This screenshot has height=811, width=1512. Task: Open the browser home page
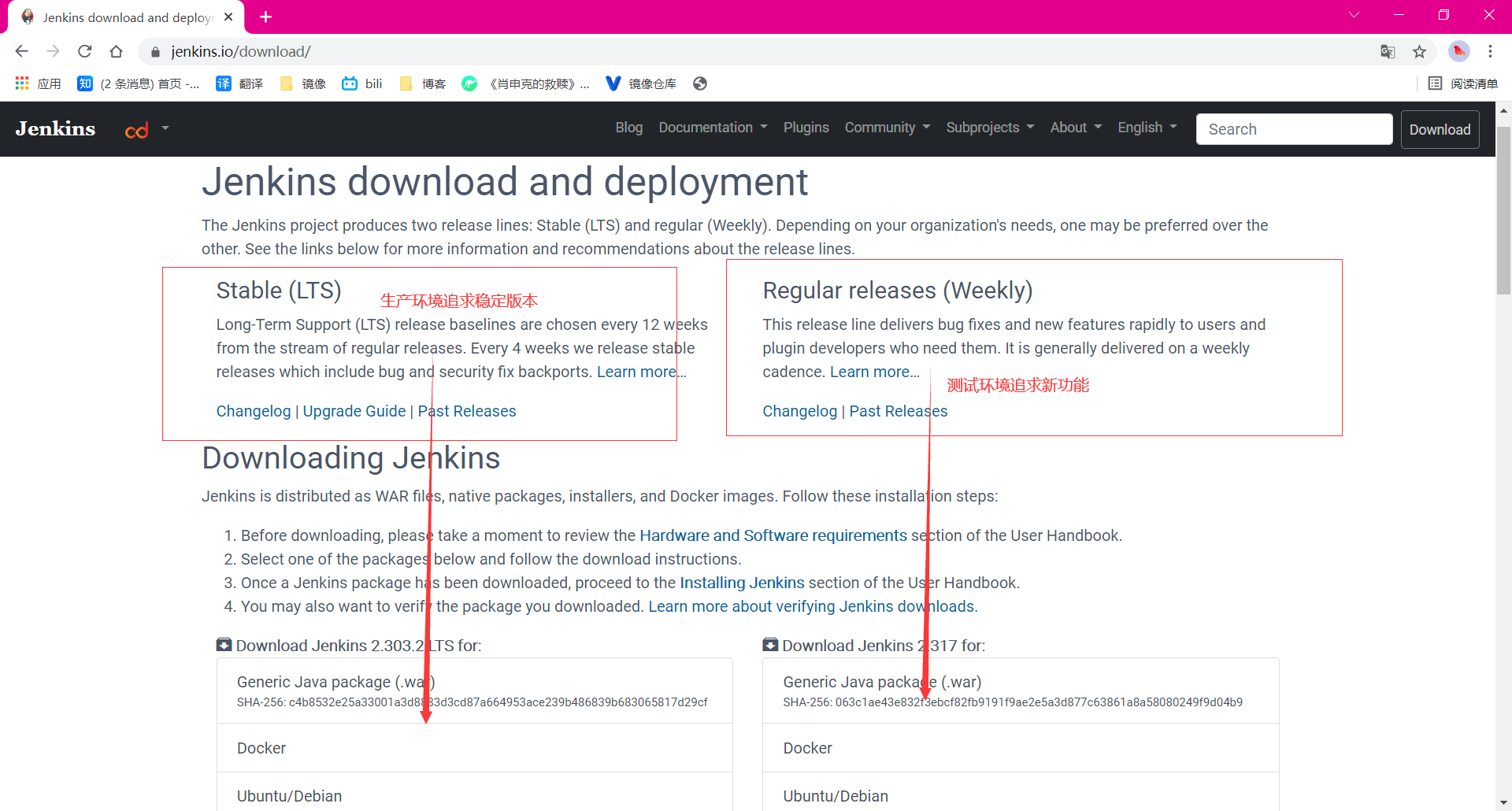pyautogui.click(x=116, y=51)
